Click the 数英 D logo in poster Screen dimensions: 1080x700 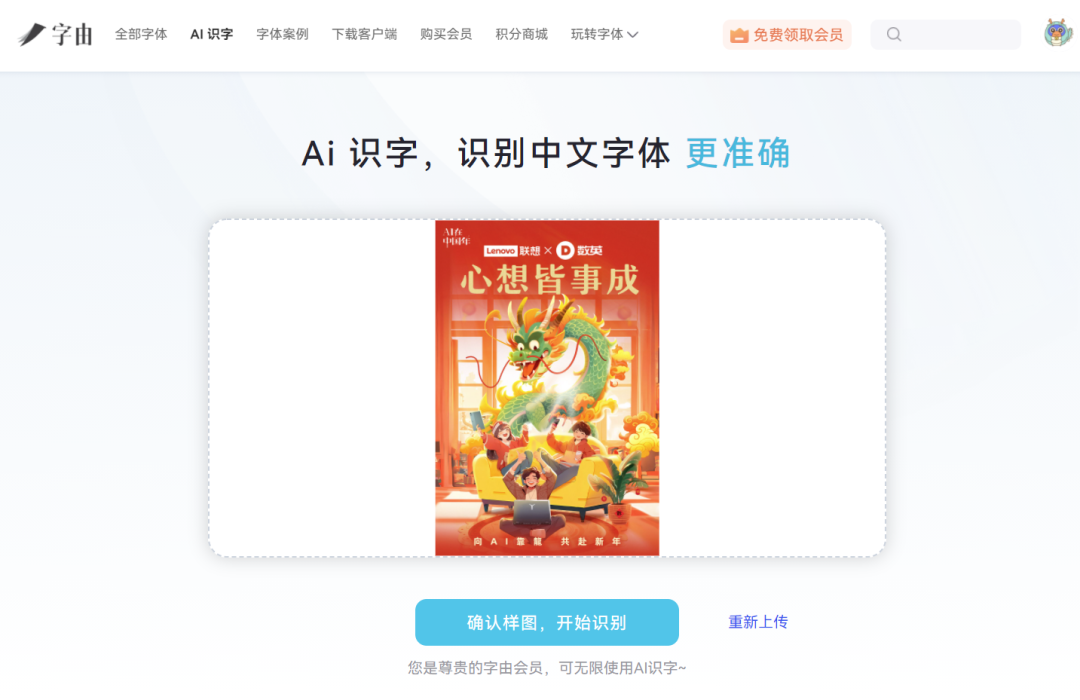coord(579,250)
